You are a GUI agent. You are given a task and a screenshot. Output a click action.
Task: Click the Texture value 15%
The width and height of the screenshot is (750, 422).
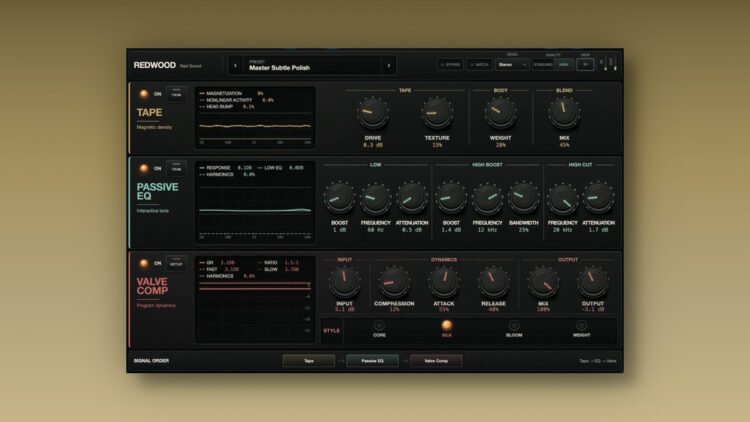[437, 145]
